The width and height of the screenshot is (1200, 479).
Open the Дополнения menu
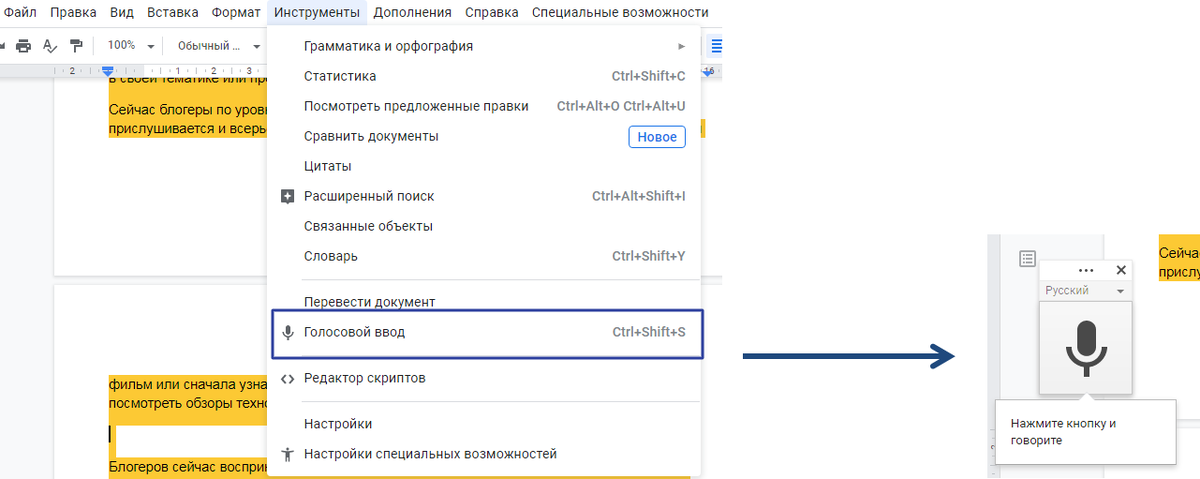click(x=413, y=13)
